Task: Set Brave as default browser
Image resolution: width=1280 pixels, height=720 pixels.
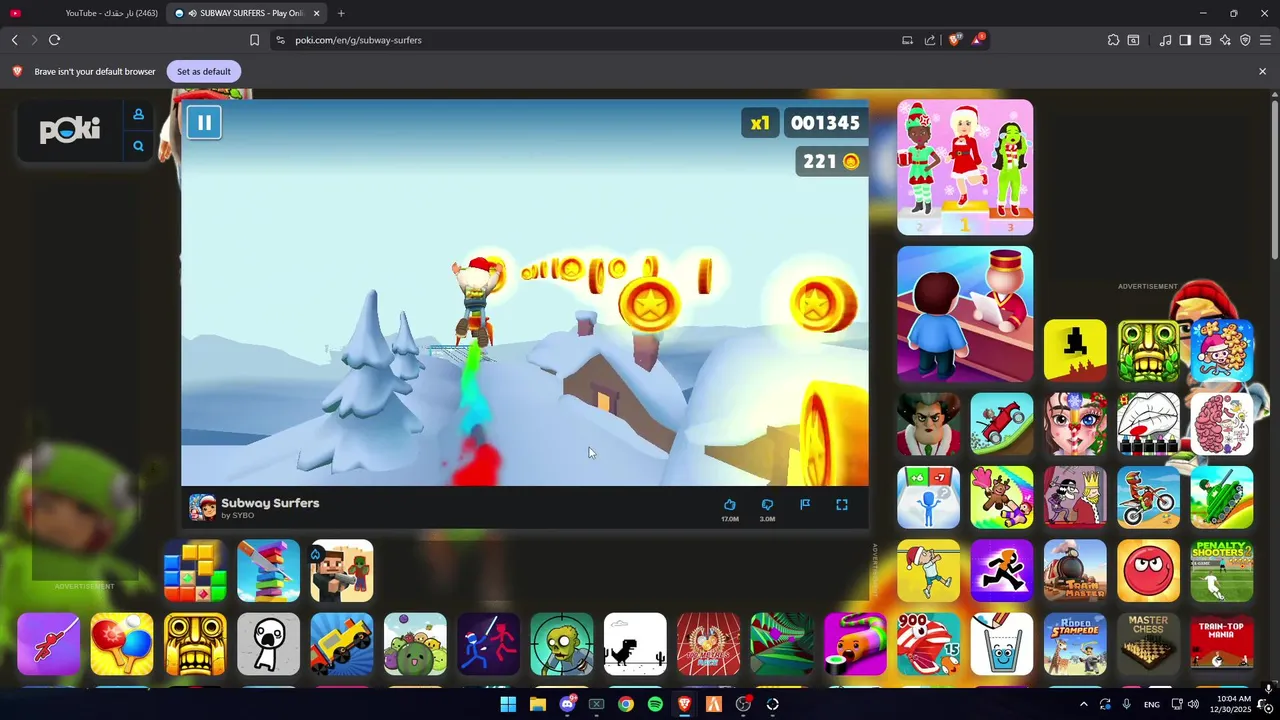Action: [x=204, y=71]
